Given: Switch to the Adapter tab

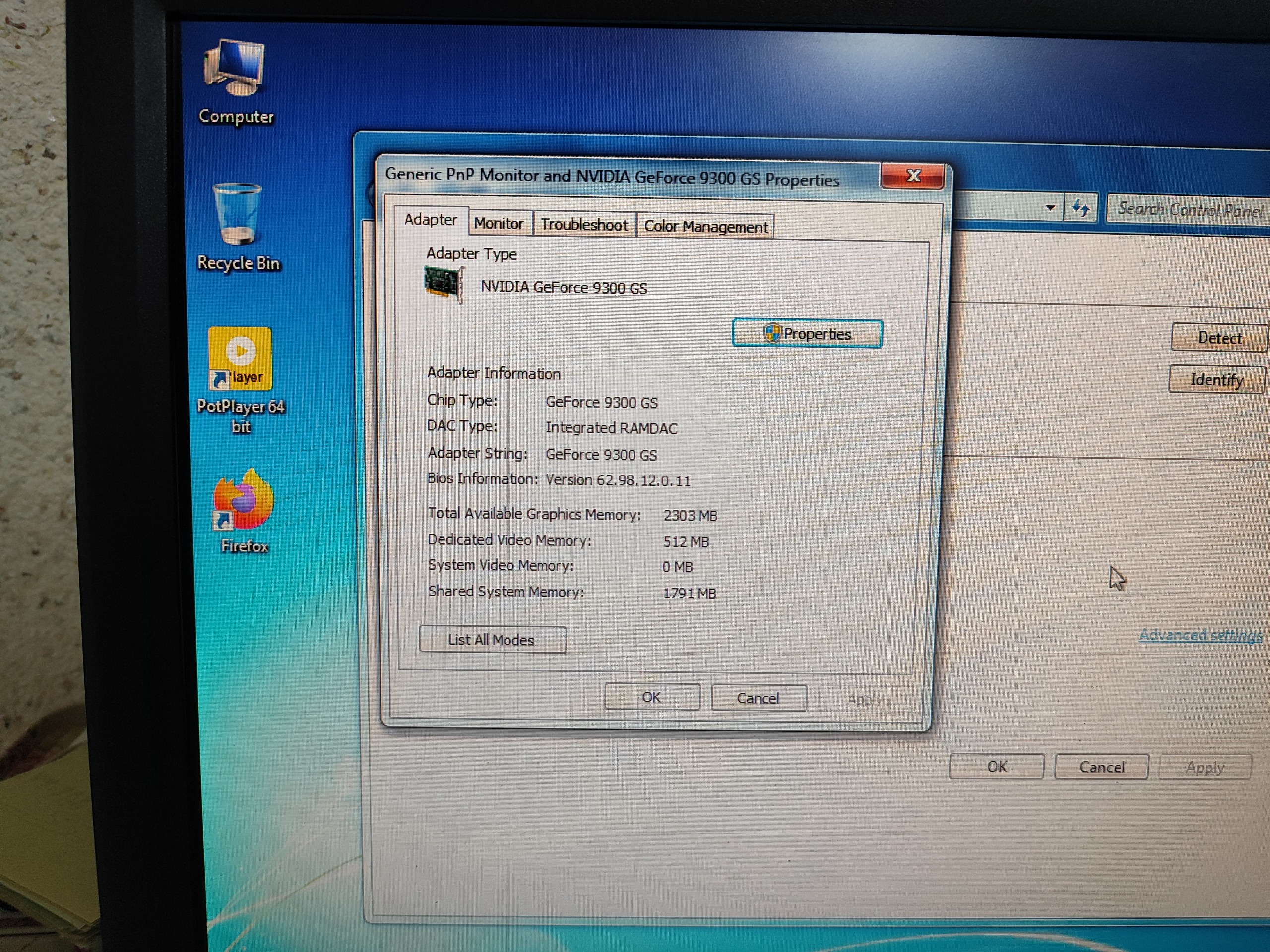Looking at the screenshot, I should pyautogui.click(x=431, y=220).
